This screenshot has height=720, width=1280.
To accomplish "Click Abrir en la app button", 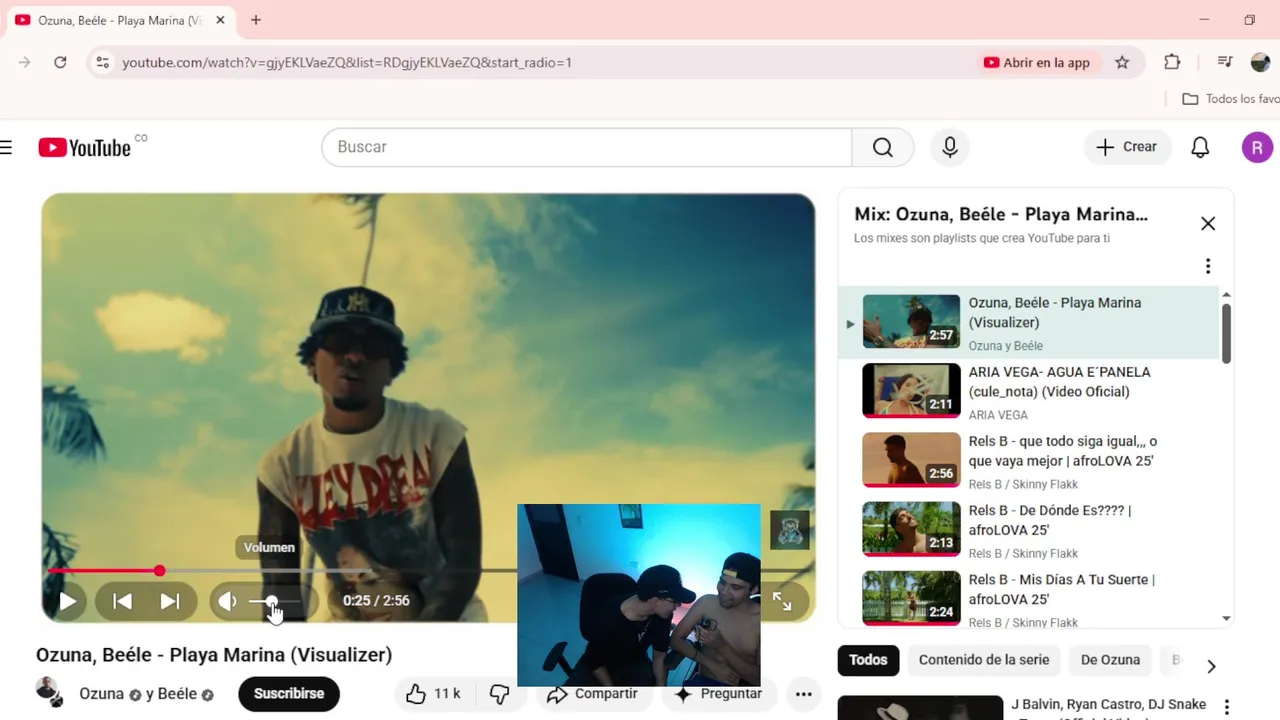I will pyautogui.click(x=1036, y=62).
